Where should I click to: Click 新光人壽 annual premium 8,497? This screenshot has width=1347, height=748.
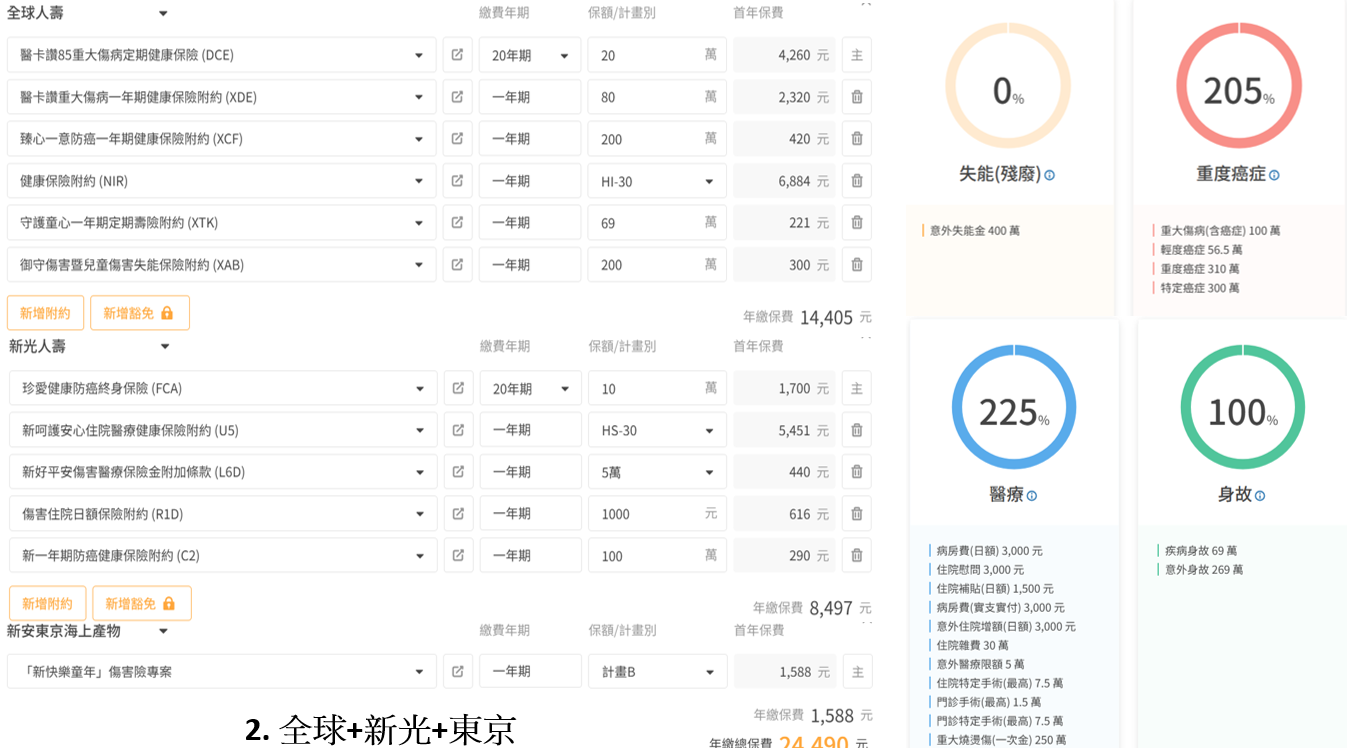[831, 608]
